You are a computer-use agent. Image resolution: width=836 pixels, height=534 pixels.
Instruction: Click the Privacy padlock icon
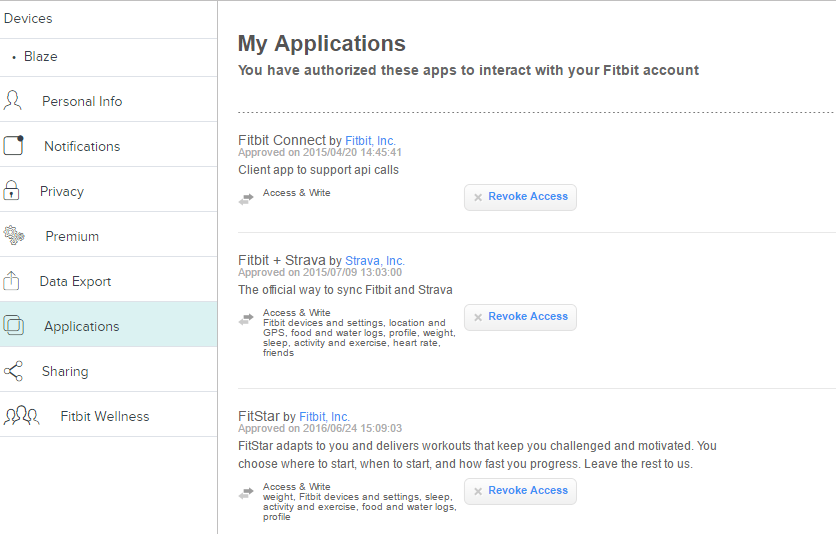[11, 190]
